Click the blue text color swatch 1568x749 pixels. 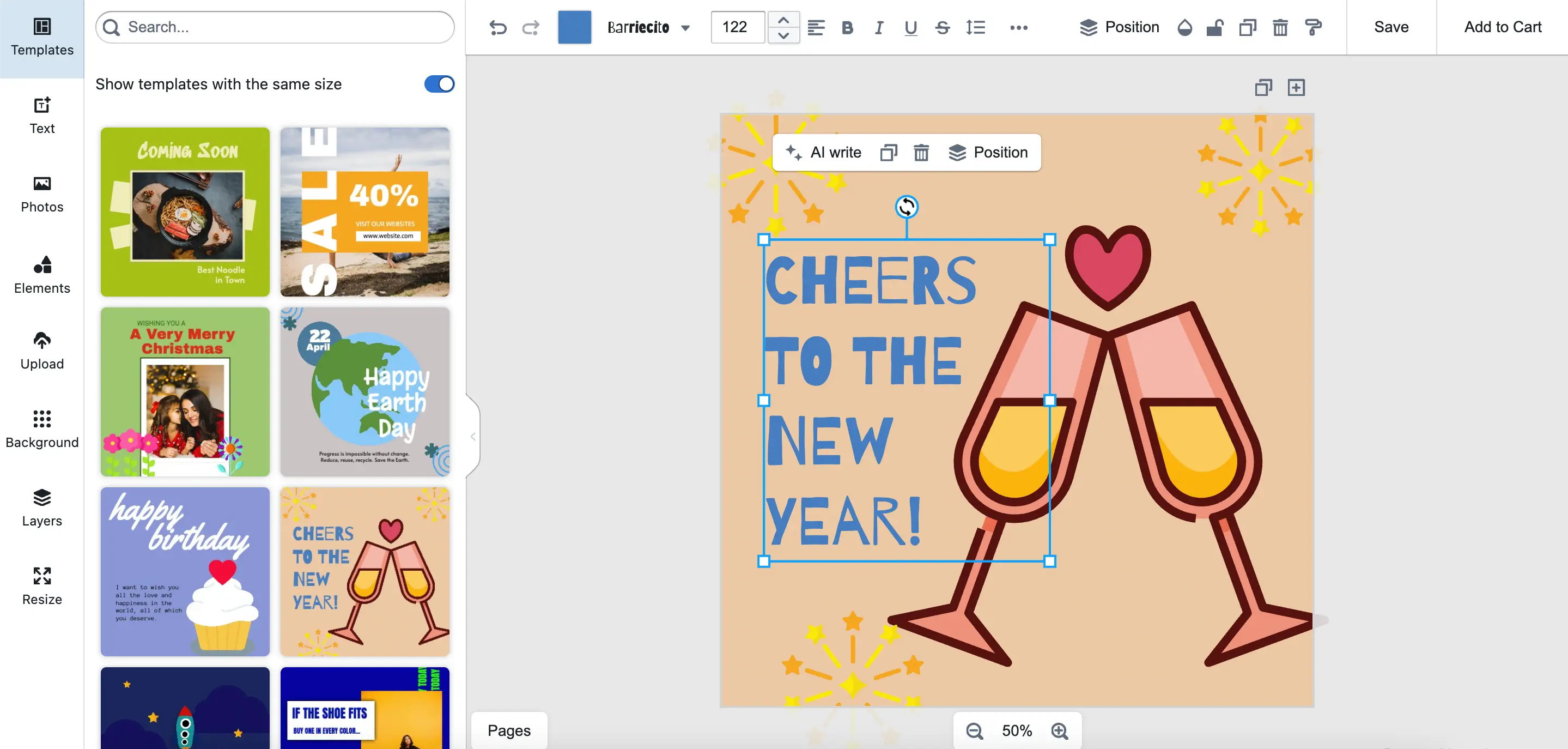[x=574, y=27]
